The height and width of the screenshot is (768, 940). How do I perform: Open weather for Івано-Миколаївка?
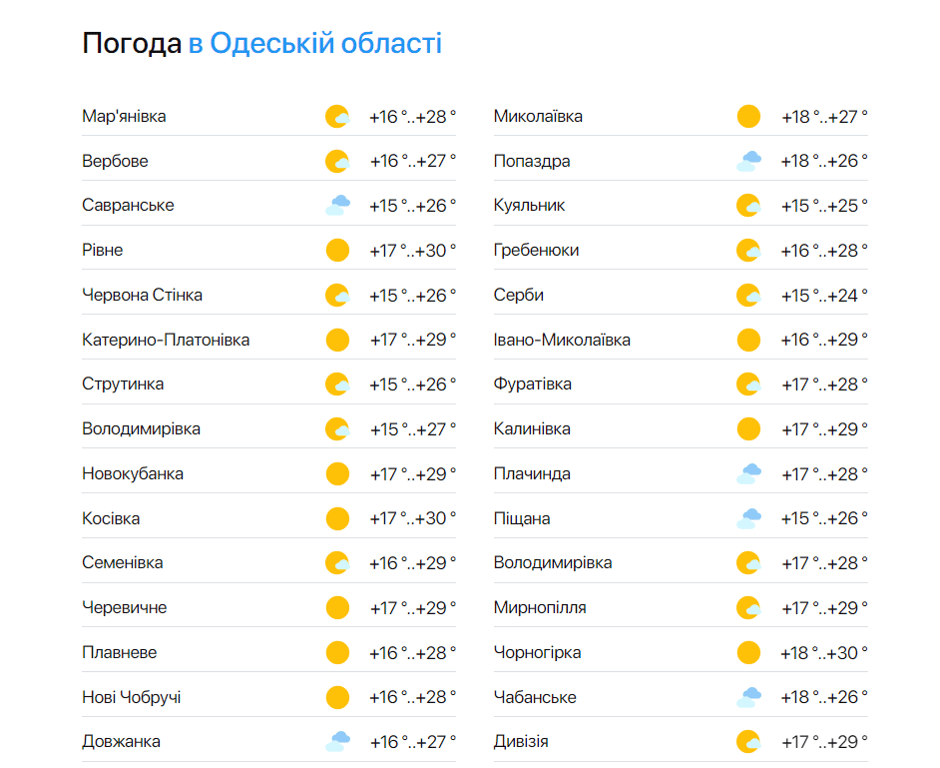(x=561, y=339)
